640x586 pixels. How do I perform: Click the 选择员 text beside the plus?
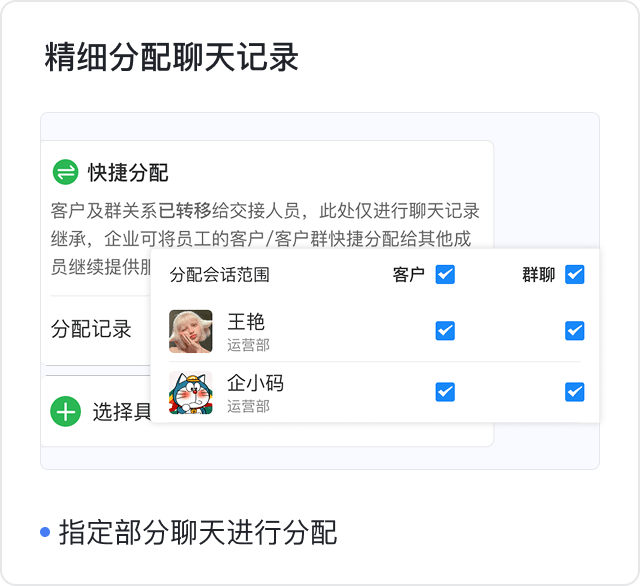(121, 411)
